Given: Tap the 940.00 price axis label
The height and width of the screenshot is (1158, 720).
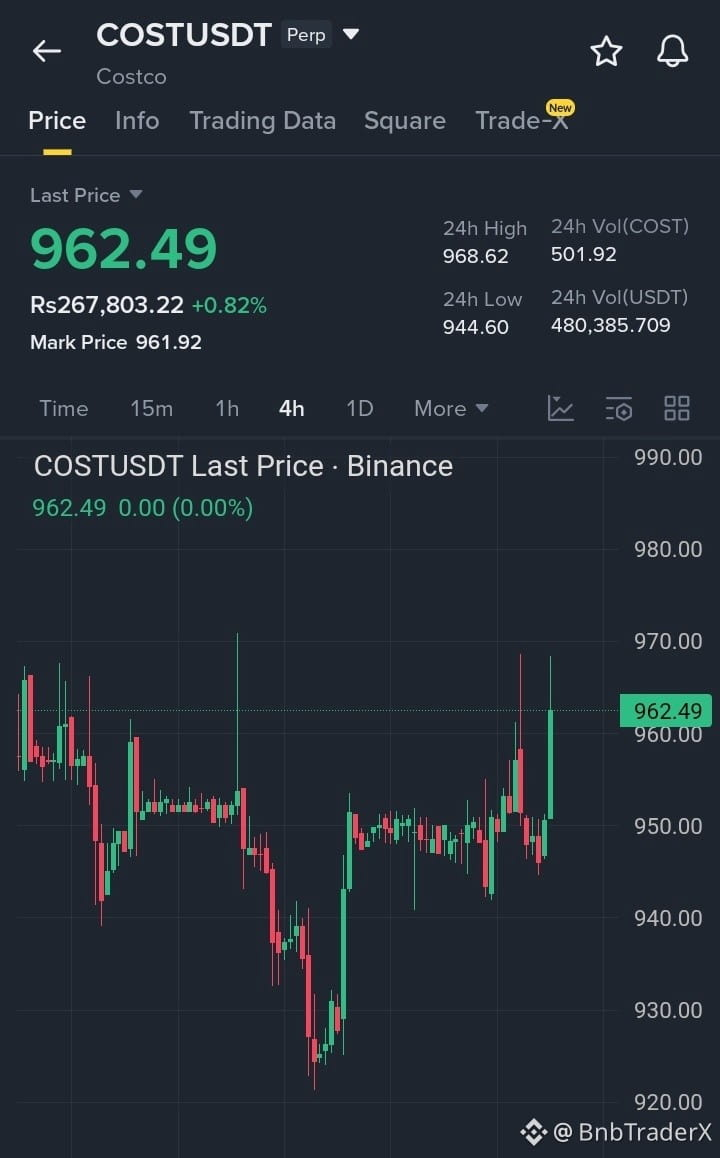Looking at the screenshot, I should pyautogui.click(x=668, y=918).
